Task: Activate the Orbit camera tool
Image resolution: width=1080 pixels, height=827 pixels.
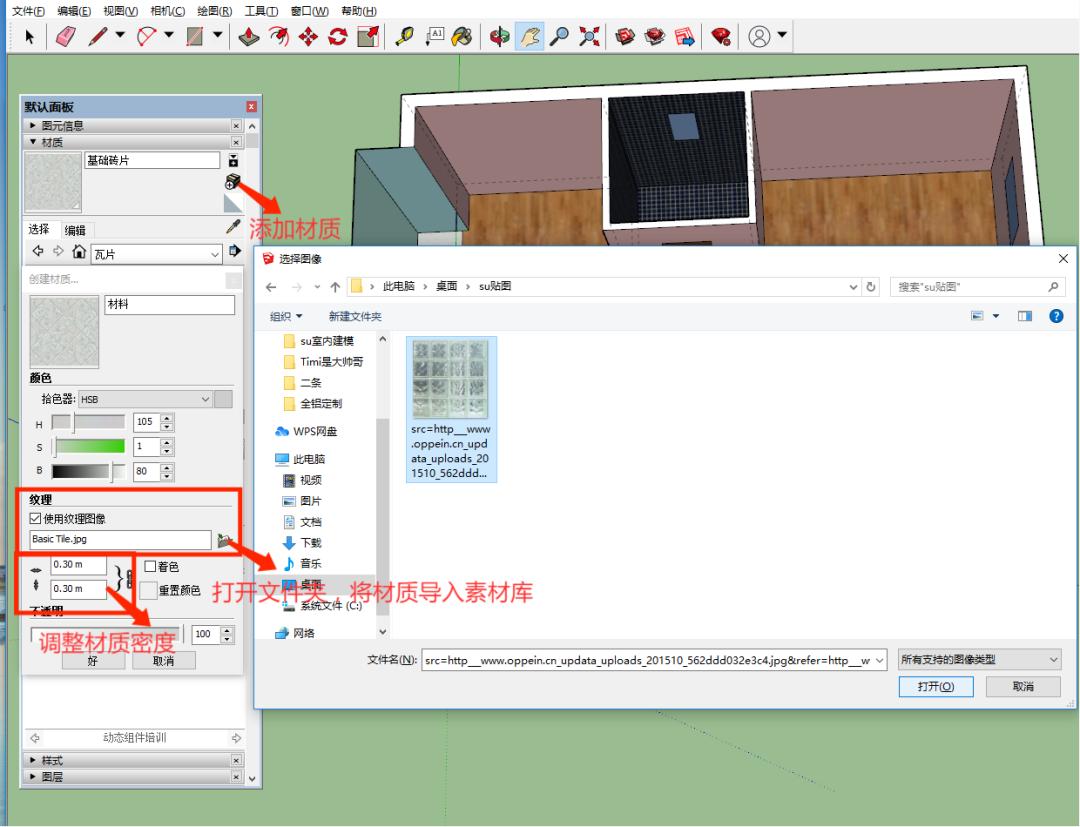Action: 499,37
